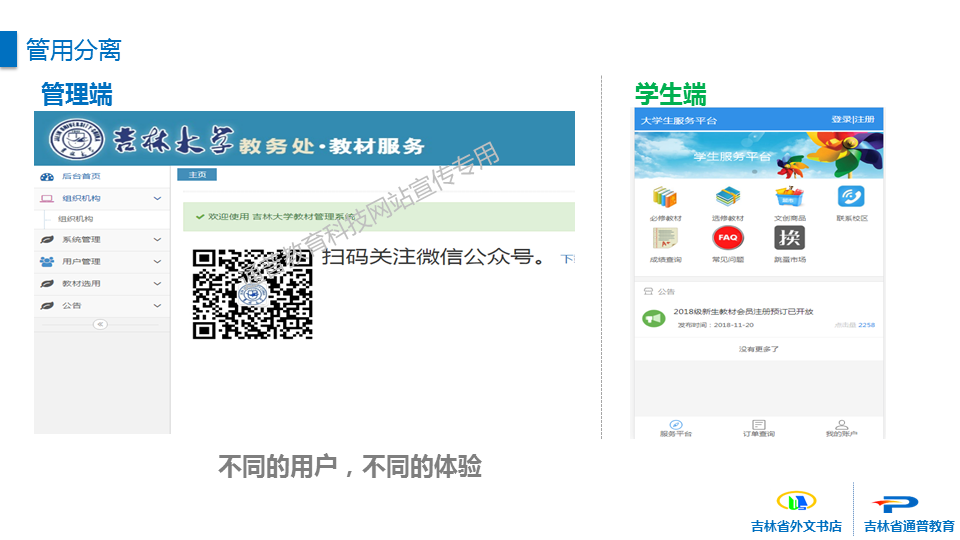Select the 用户管理 people icon

(47, 261)
